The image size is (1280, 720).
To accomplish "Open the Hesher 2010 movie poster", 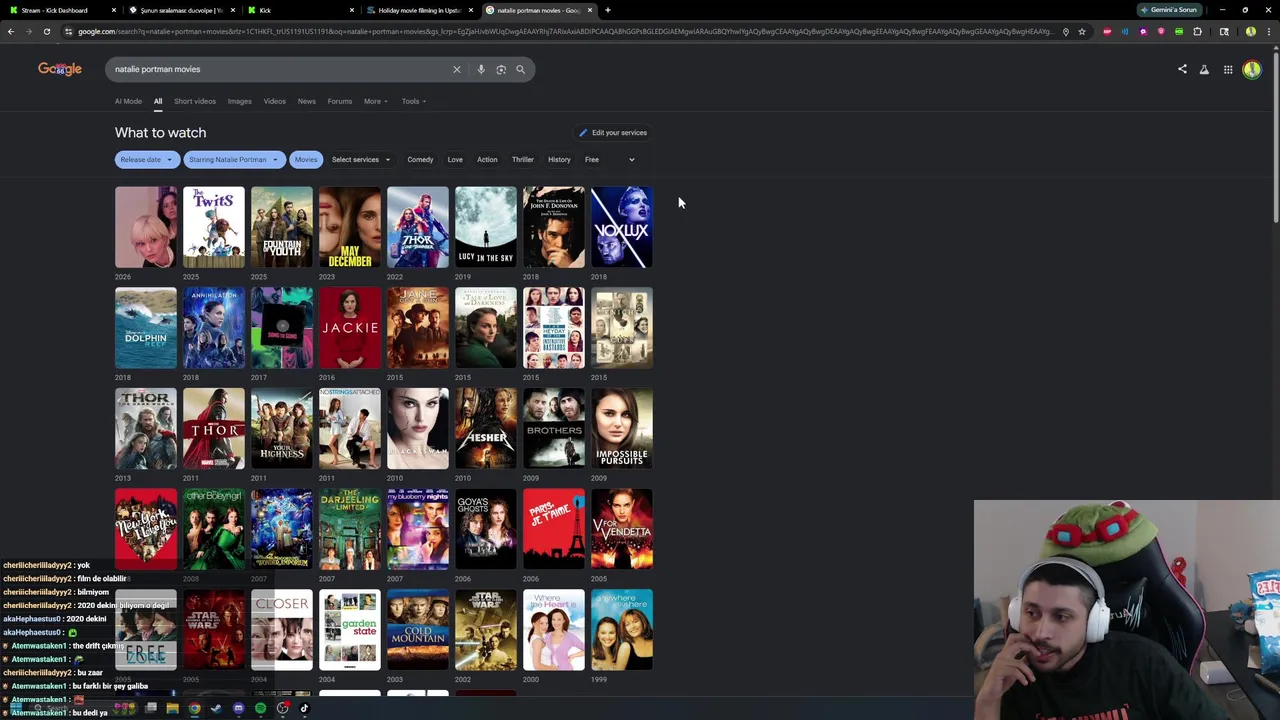I will click(x=486, y=428).
